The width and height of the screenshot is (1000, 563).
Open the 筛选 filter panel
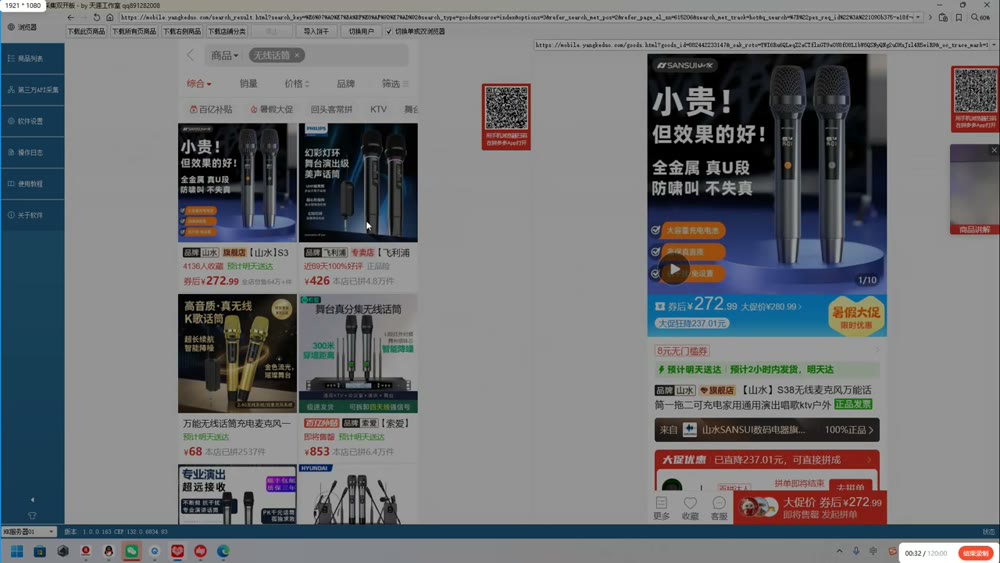[395, 84]
